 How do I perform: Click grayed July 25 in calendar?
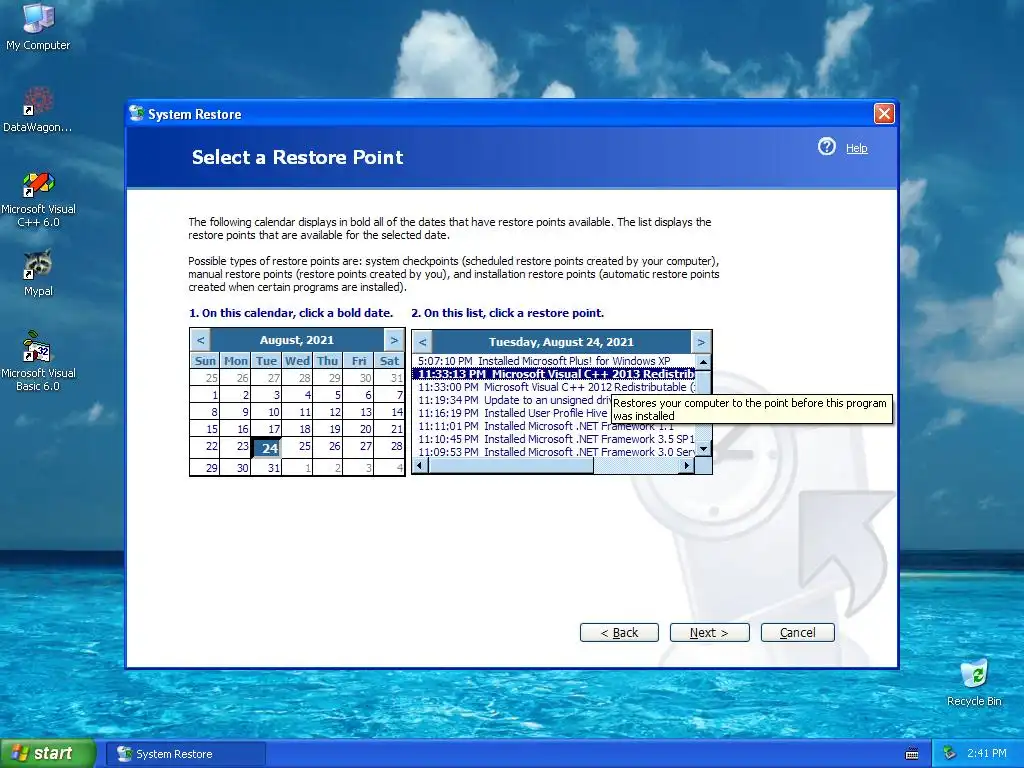205,377
